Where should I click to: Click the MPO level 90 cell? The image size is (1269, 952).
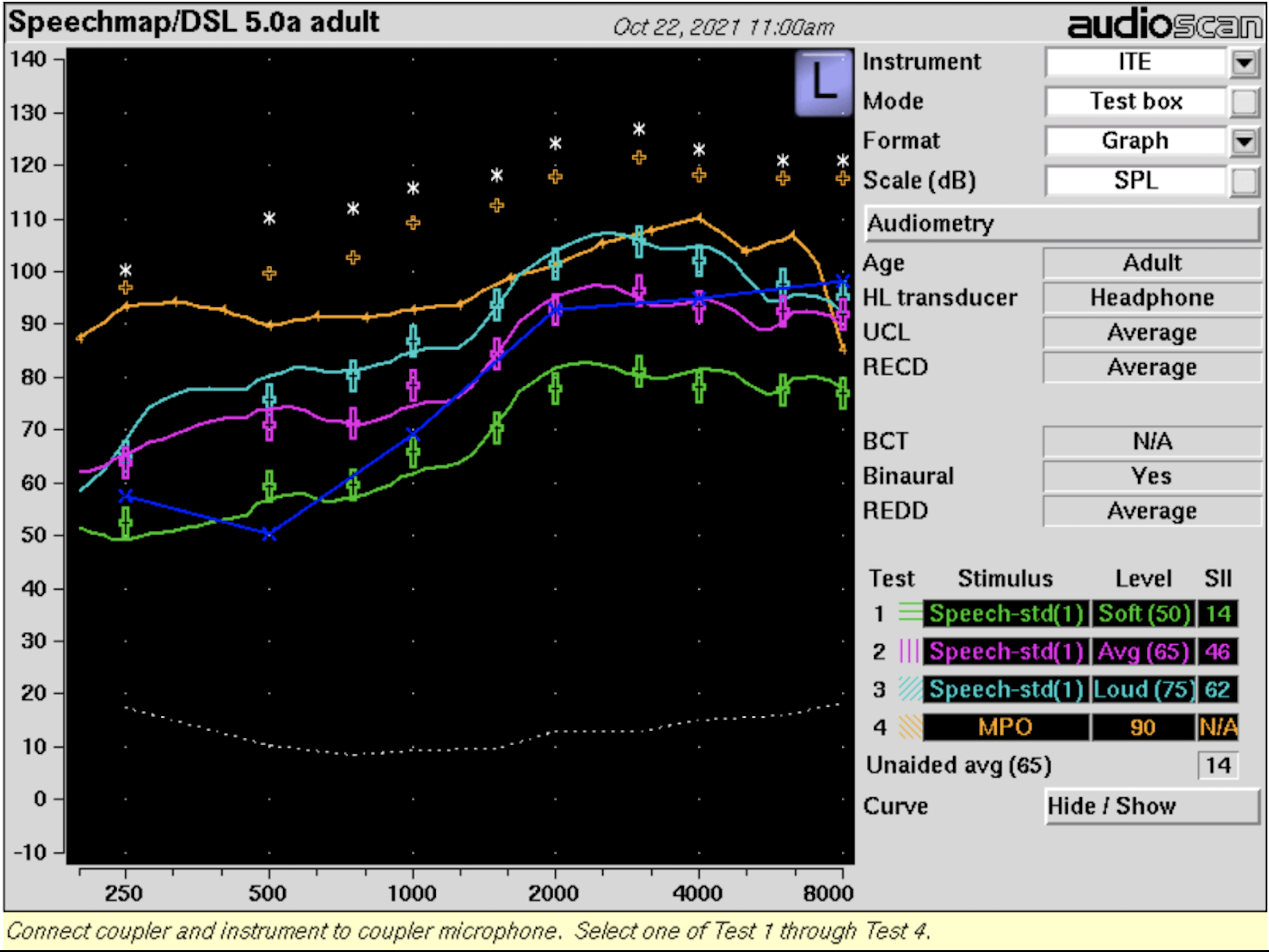point(1143,727)
